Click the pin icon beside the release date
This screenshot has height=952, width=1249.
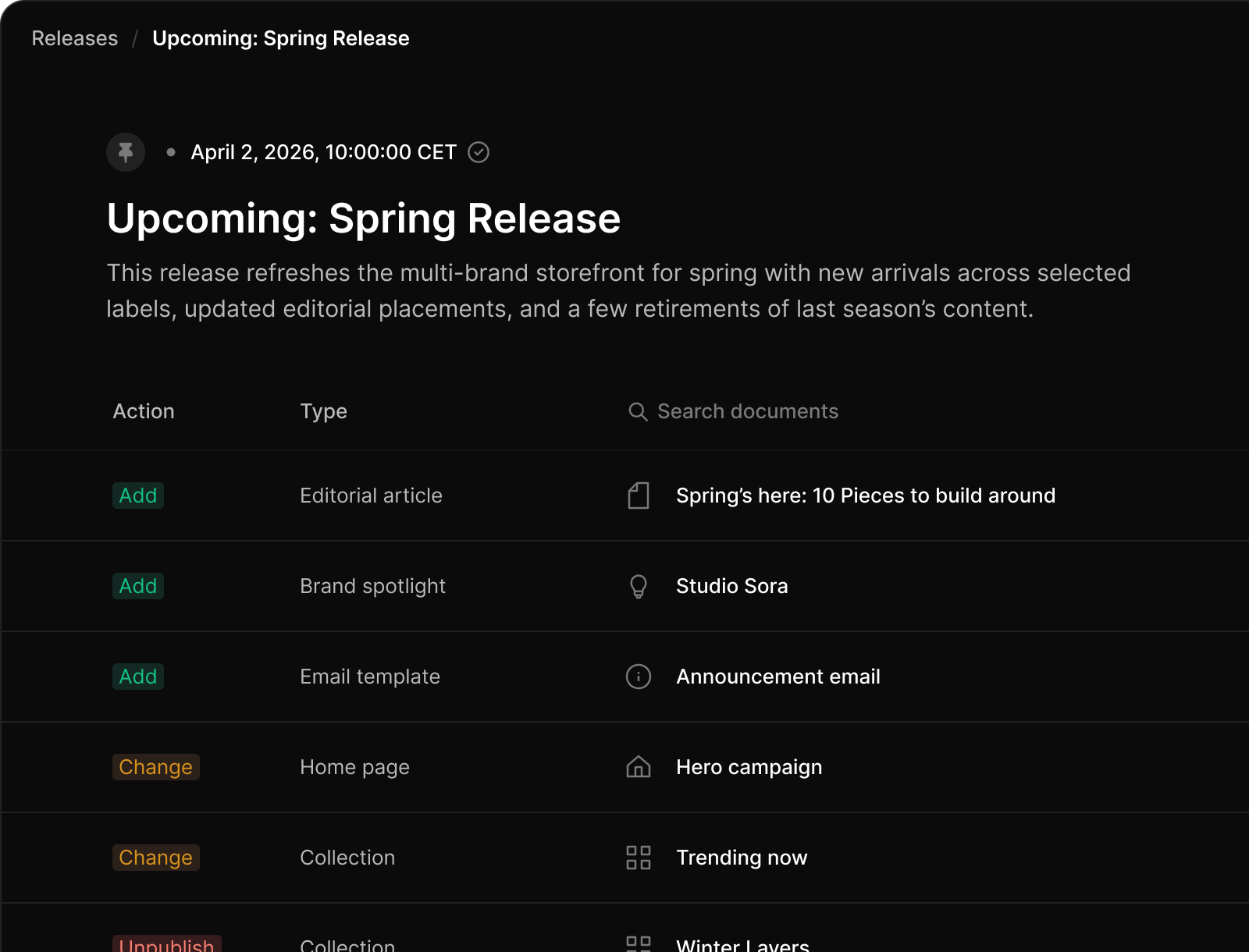point(126,152)
